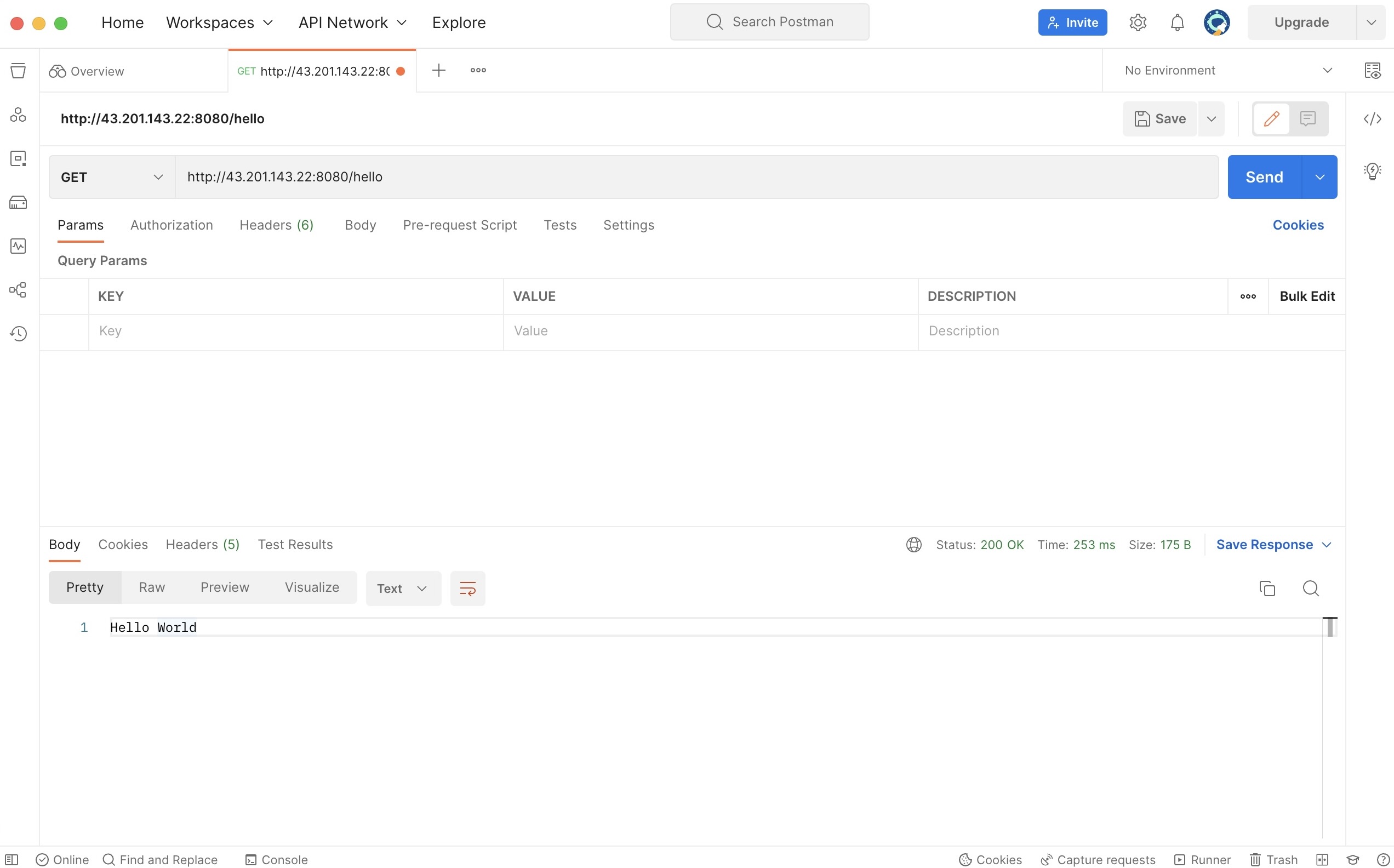
Task: Open environment quick look icon
Action: tap(1372, 71)
